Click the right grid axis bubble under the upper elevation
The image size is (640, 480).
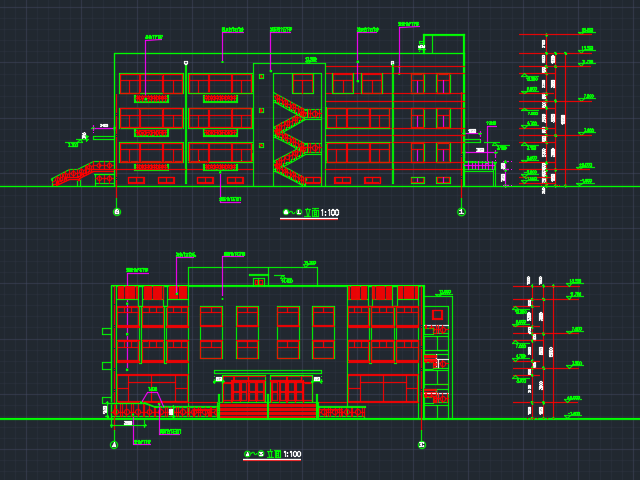coord(461,212)
